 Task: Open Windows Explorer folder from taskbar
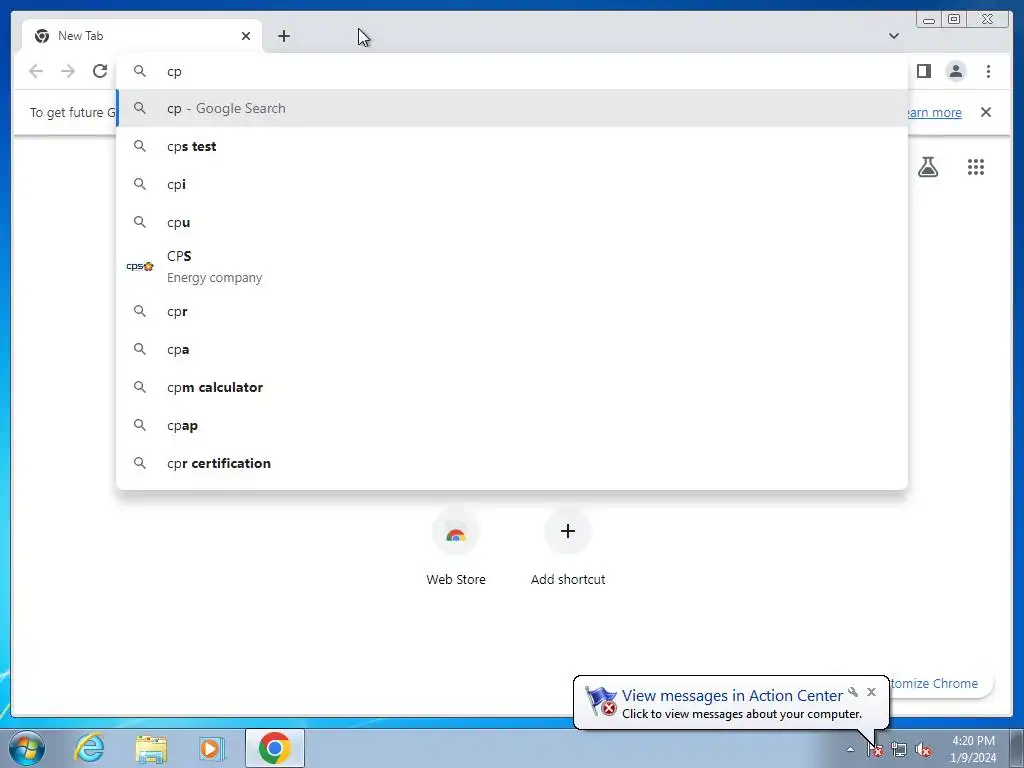151,748
